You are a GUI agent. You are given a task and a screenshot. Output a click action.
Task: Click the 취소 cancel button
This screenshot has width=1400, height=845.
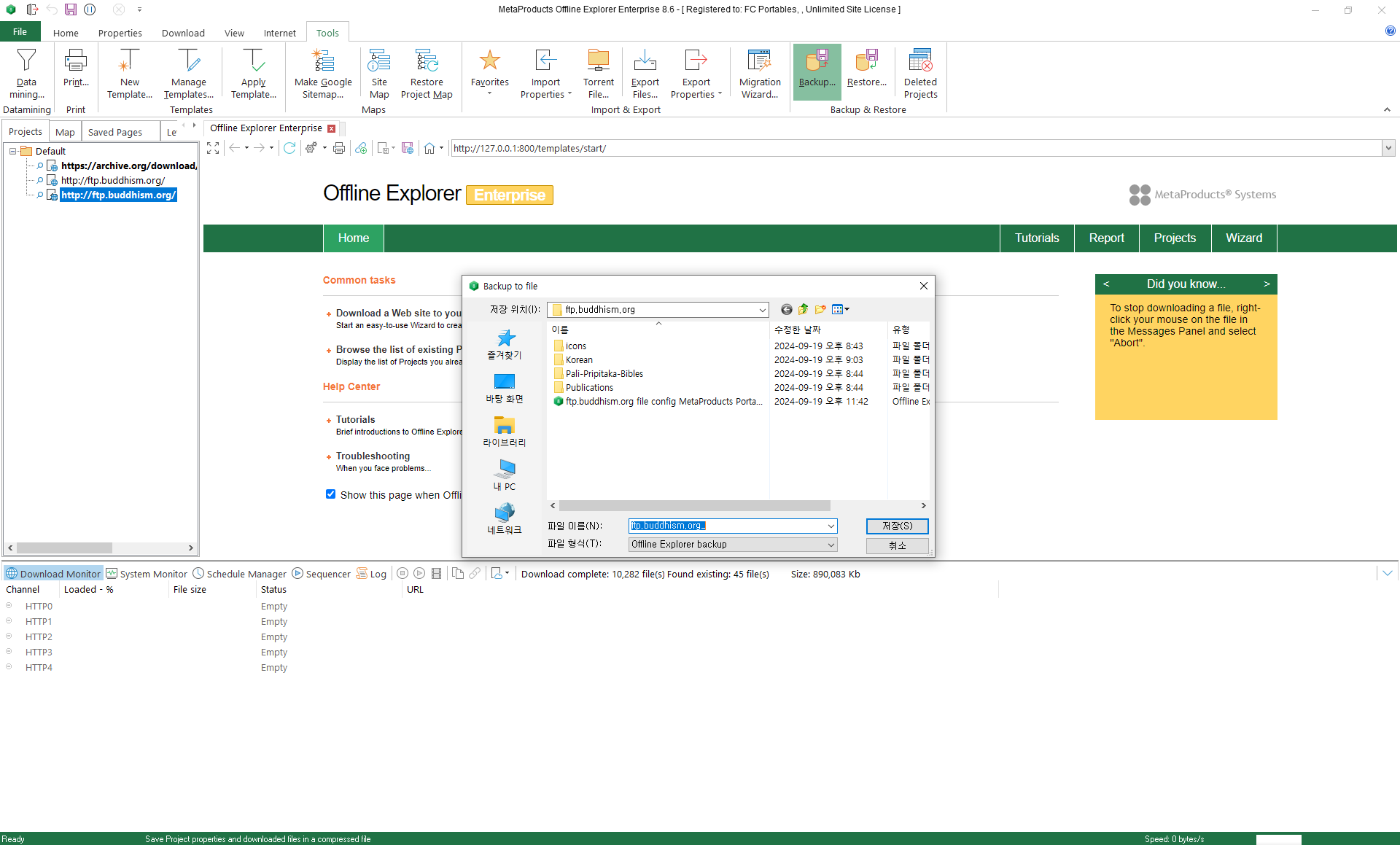[x=897, y=545]
